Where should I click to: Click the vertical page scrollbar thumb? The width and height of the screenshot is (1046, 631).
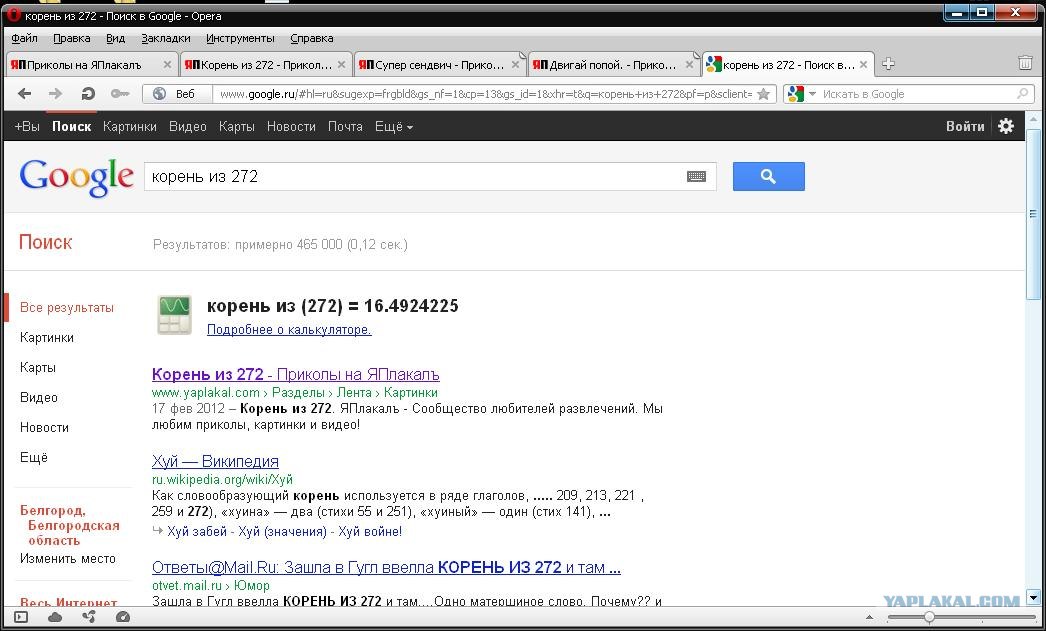tap(1033, 213)
